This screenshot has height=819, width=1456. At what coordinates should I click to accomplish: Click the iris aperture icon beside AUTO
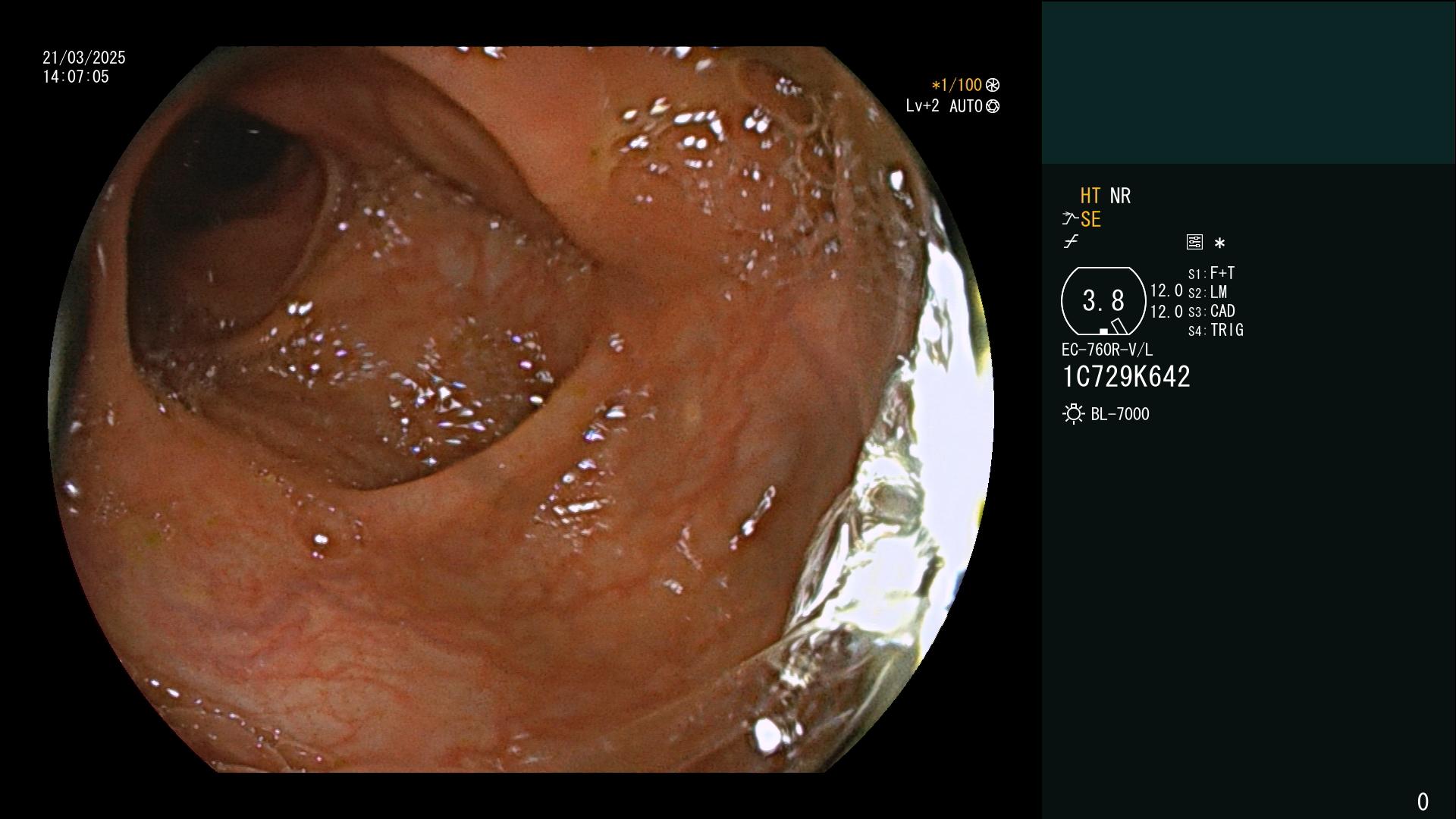[993, 106]
